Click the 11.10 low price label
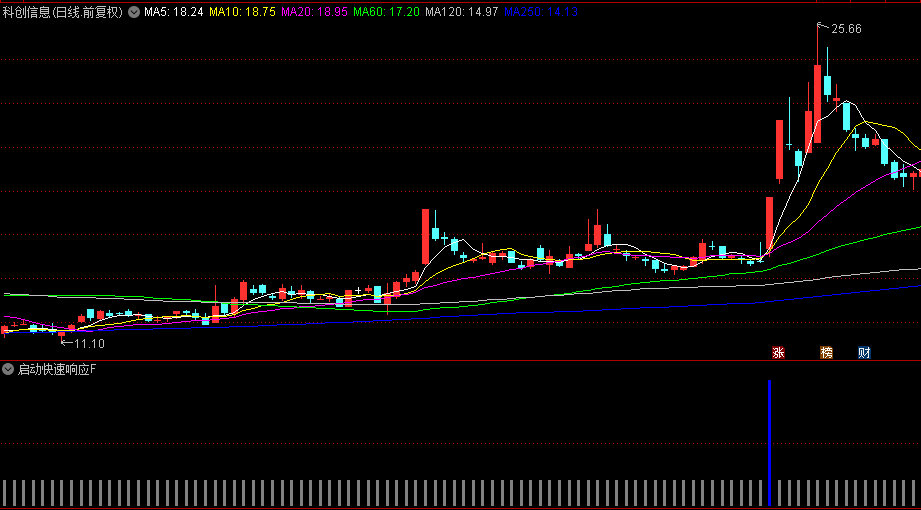921x510 pixels. (x=89, y=344)
